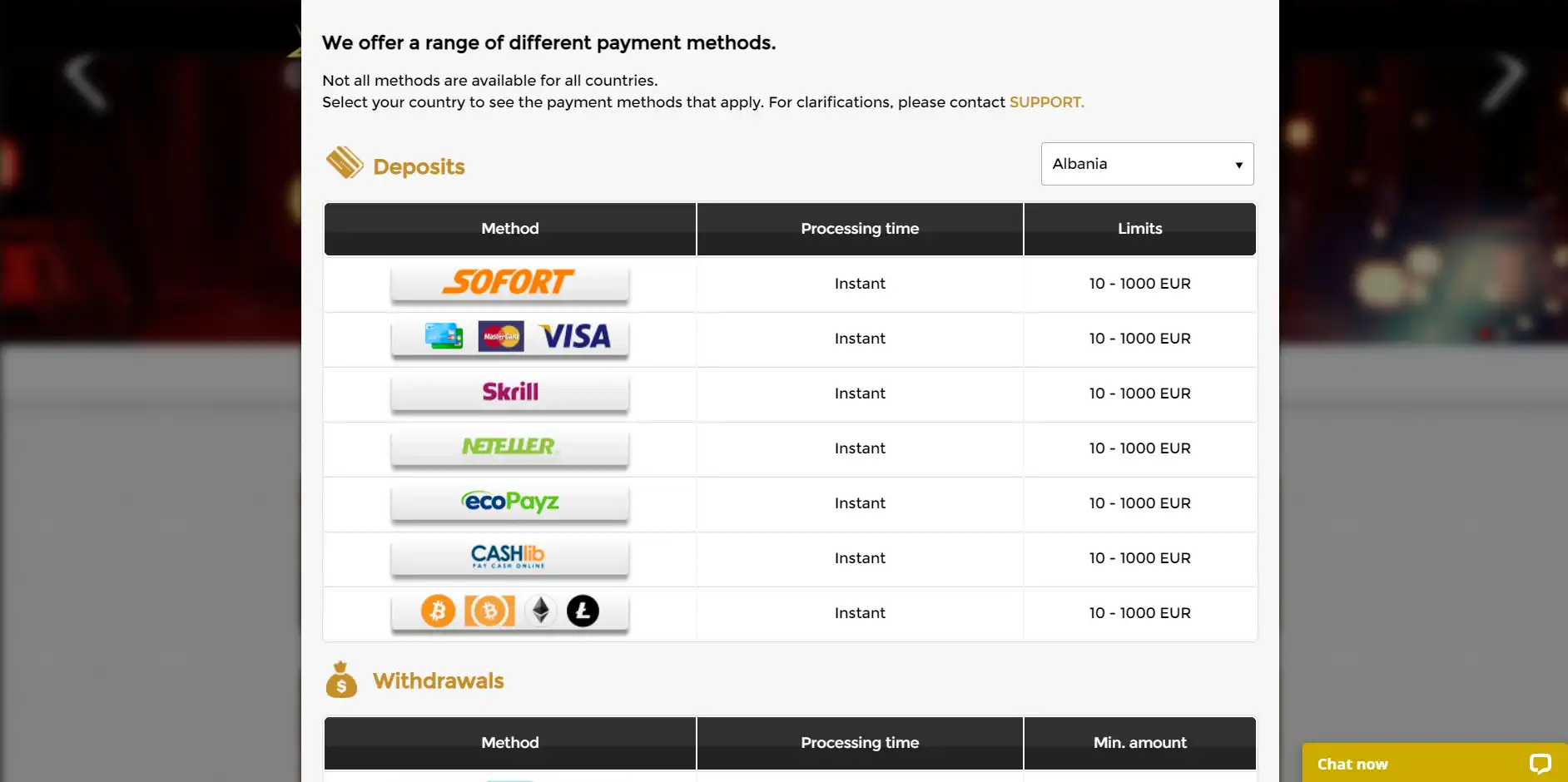This screenshot has width=1568, height=782.
Task: Select the Ethereum diamond icon
Action: point(541,611)
